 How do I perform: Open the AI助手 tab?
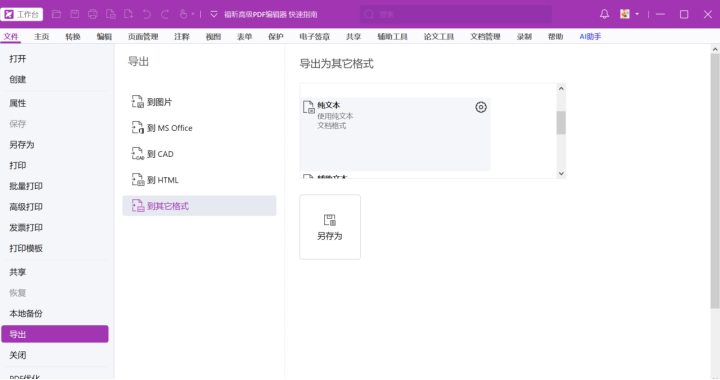590,37
